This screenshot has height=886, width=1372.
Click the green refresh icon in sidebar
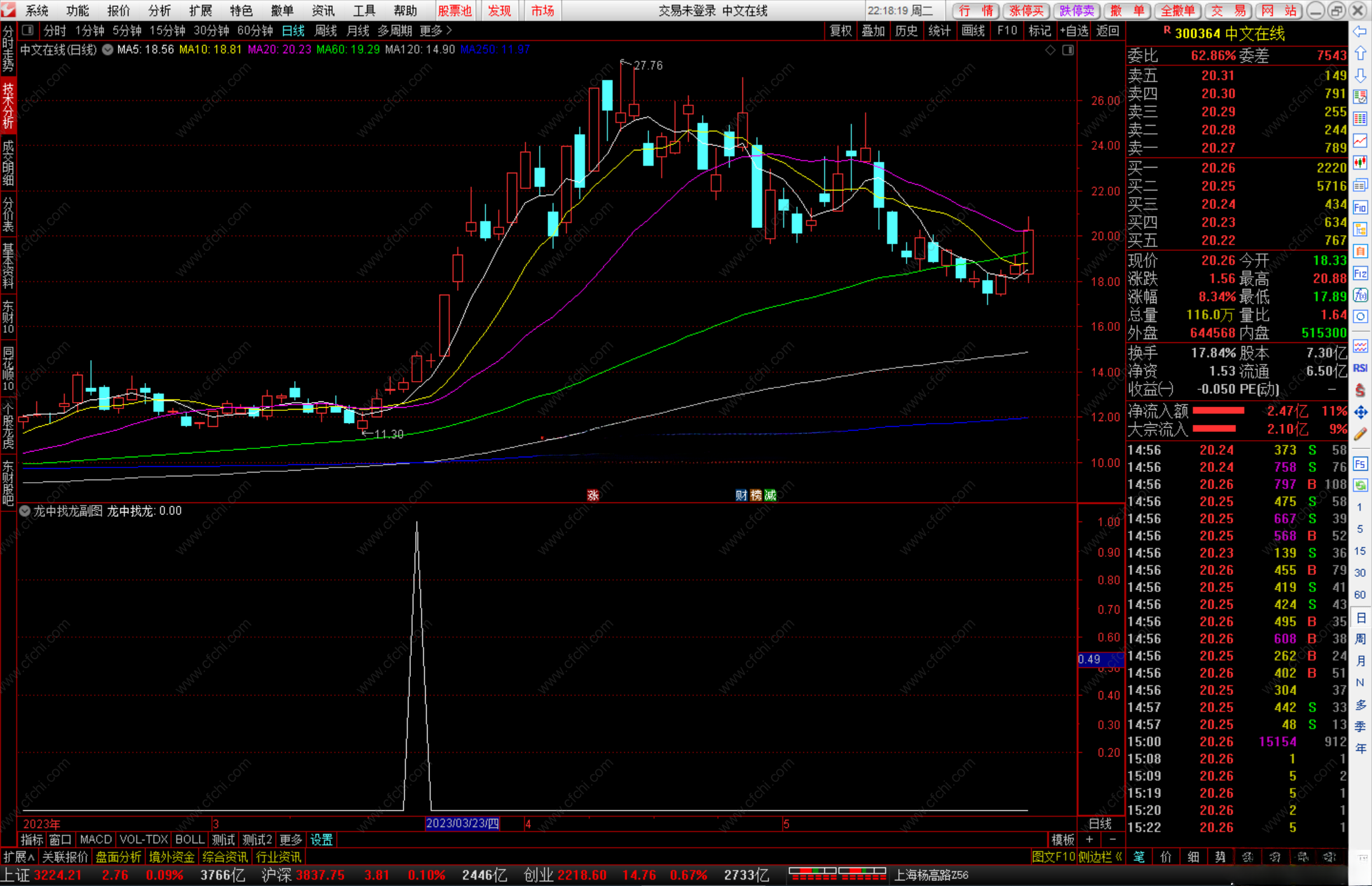(x=1360, y=486)
